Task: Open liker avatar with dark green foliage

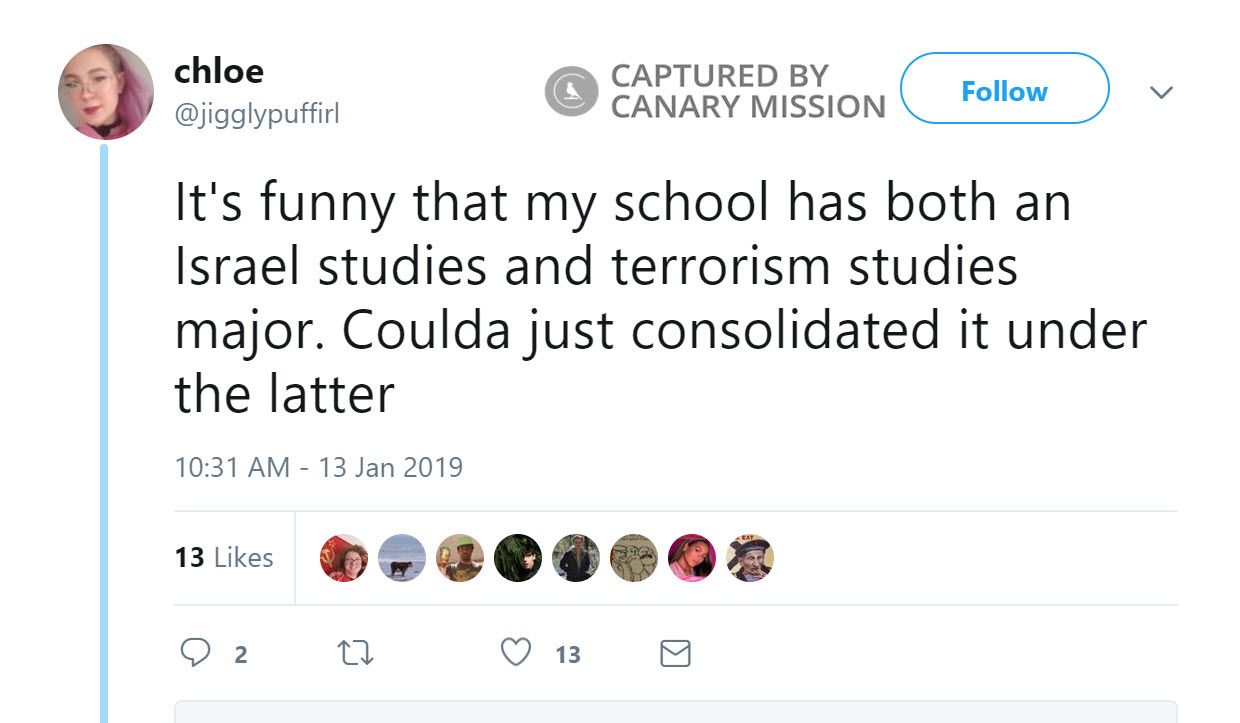Action: coord(518,558)
